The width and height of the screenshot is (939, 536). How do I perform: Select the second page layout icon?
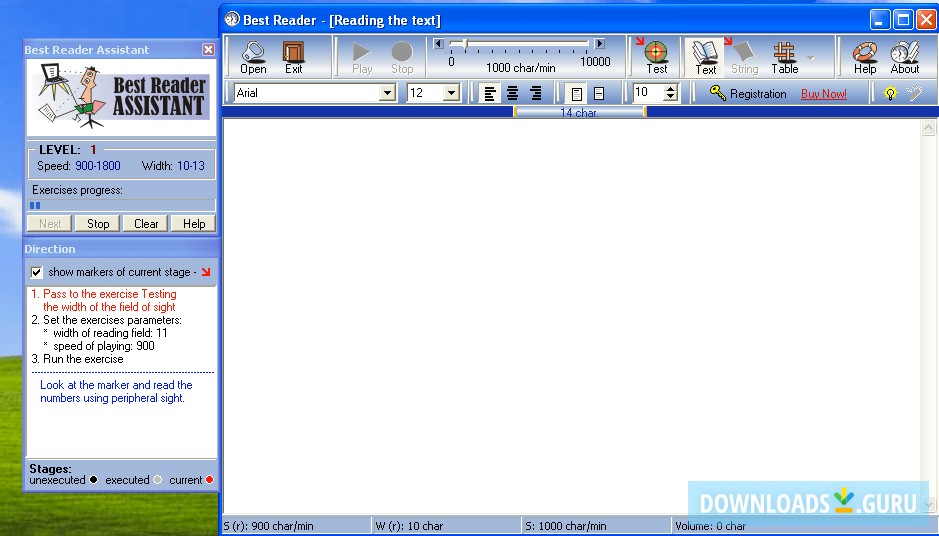[599, 93]
